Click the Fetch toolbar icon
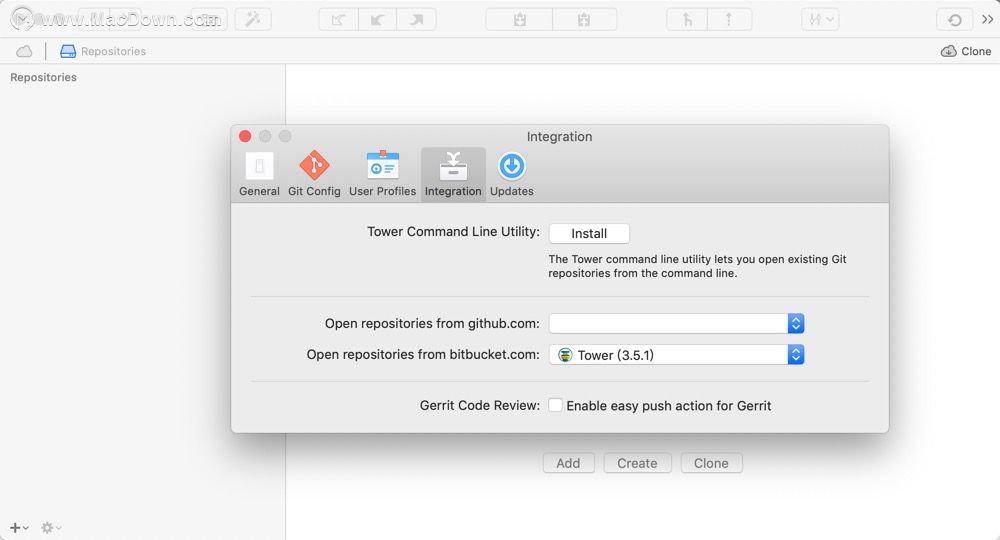The height and width of the screenshot is (540, 1000). (338, 19)
